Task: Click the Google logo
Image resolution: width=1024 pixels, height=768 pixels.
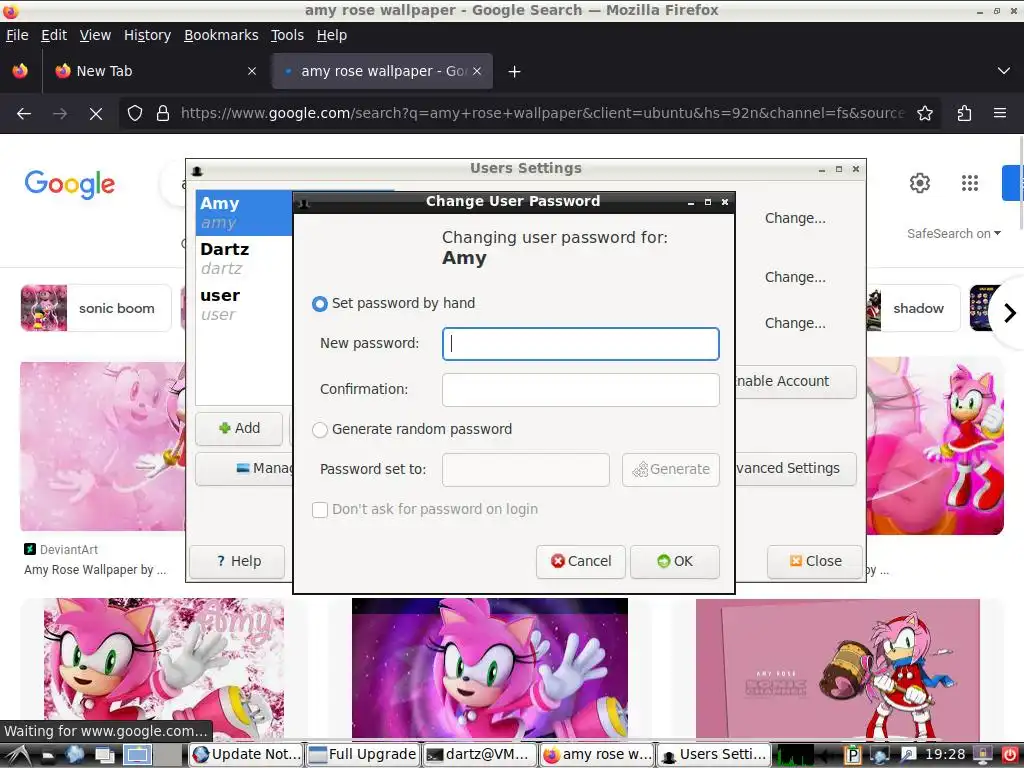Action: 70,184
